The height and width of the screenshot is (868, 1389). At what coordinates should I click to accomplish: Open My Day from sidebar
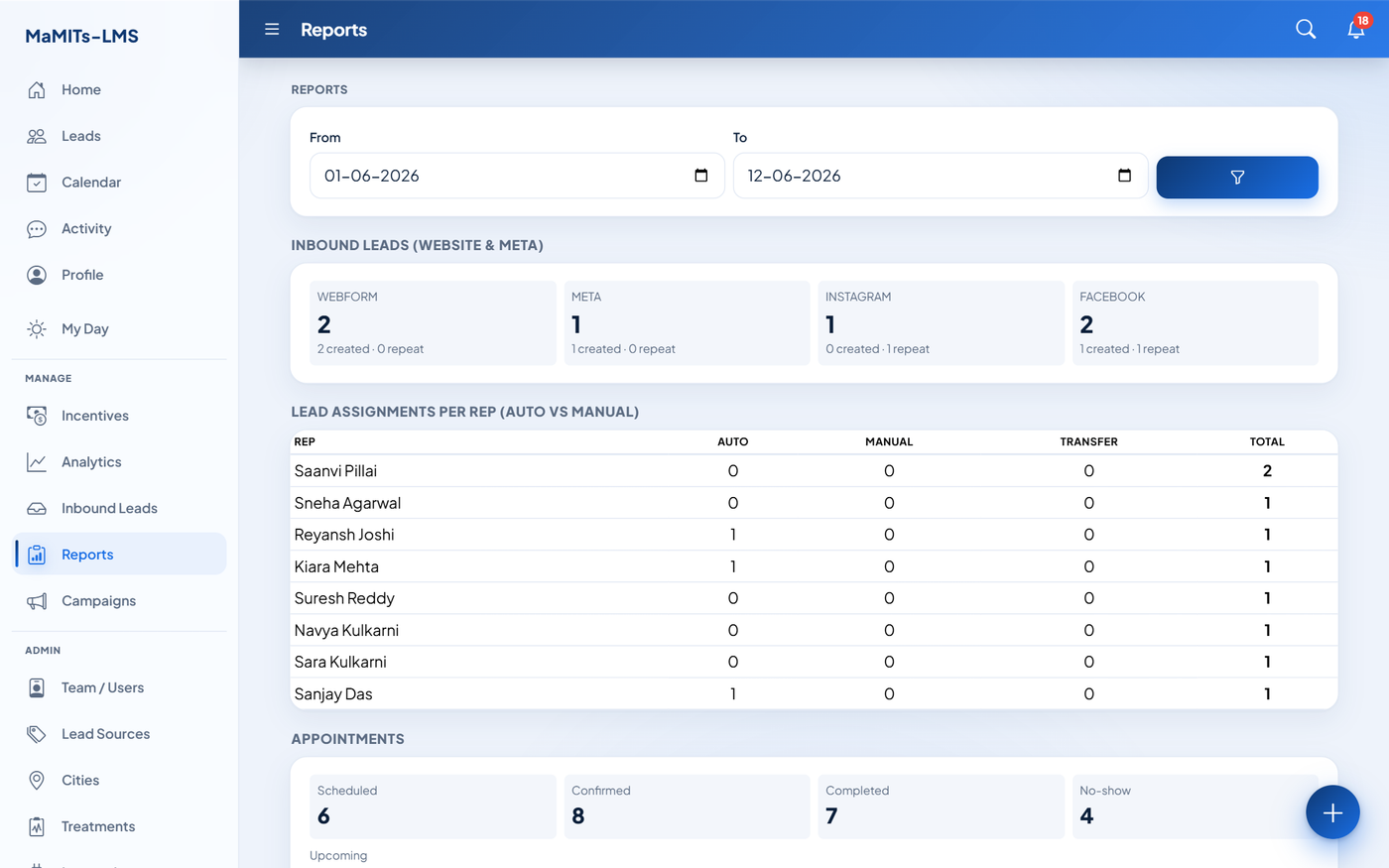click(x=119, y=329)
